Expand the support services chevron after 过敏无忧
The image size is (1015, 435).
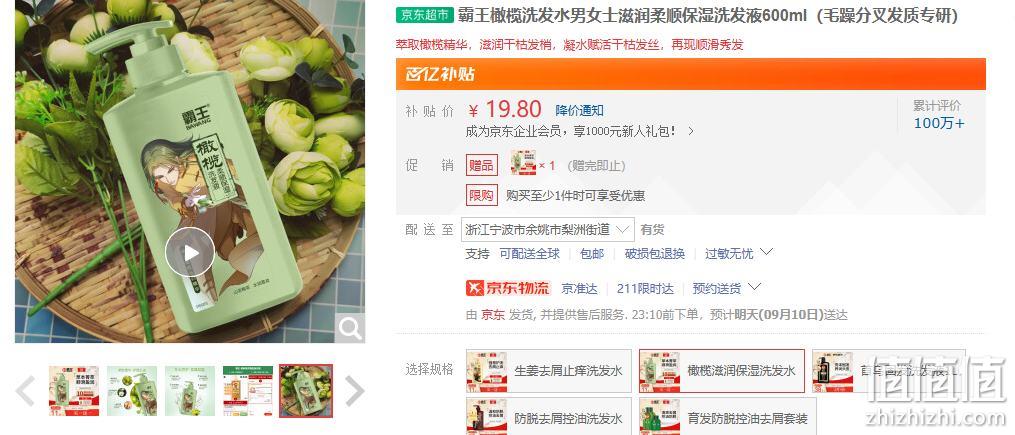tap(766, 251)
